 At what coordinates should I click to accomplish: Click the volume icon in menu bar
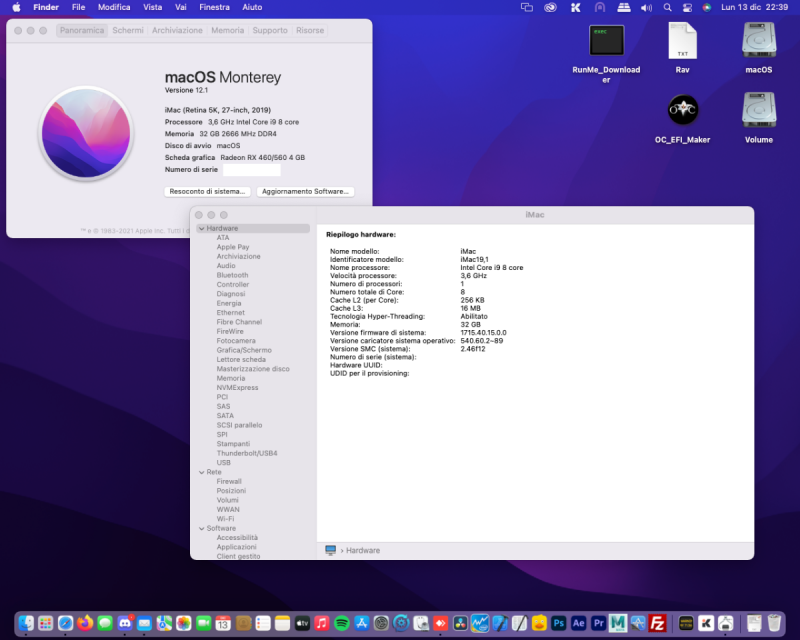(646, 7)
